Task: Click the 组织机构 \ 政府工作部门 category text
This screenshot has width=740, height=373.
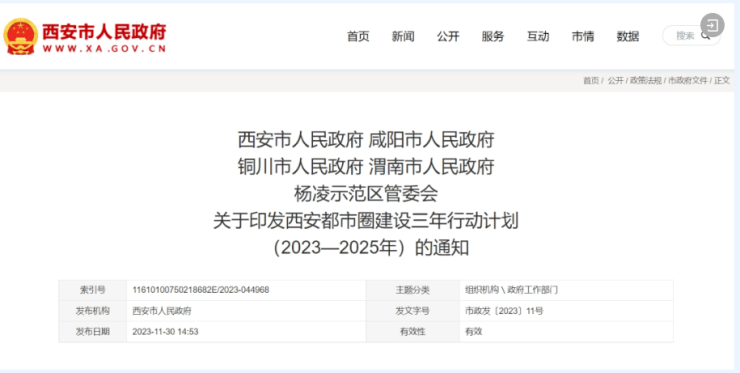Action: tap(511, 290)
